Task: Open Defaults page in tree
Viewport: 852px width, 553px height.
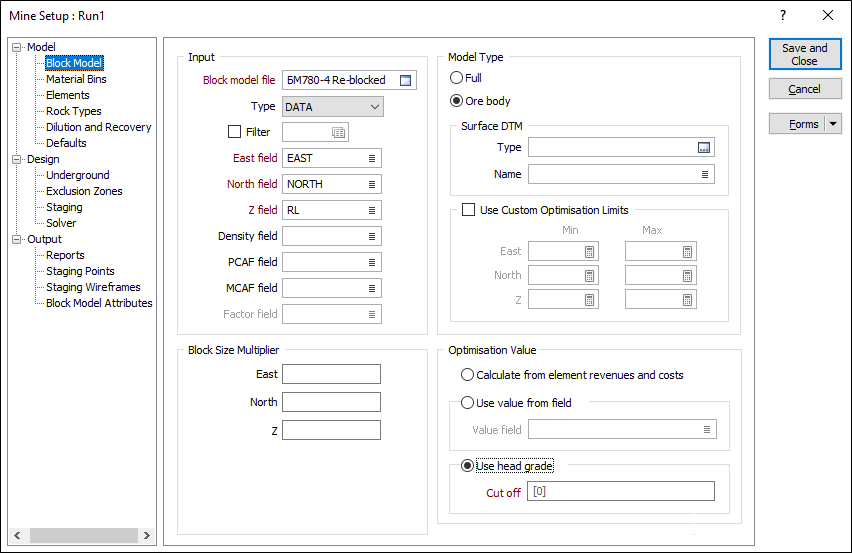Action: [66, 143]
